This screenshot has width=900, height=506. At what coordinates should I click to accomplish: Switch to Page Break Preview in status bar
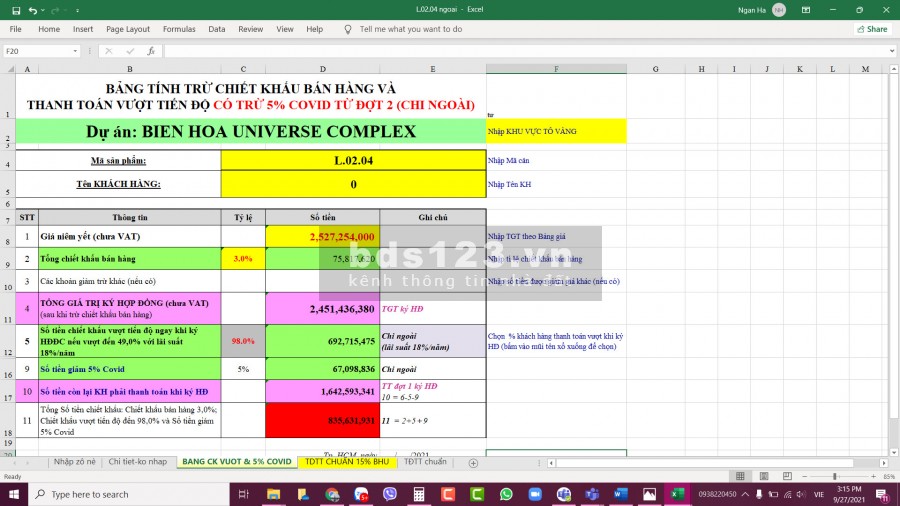click(787, 476)
